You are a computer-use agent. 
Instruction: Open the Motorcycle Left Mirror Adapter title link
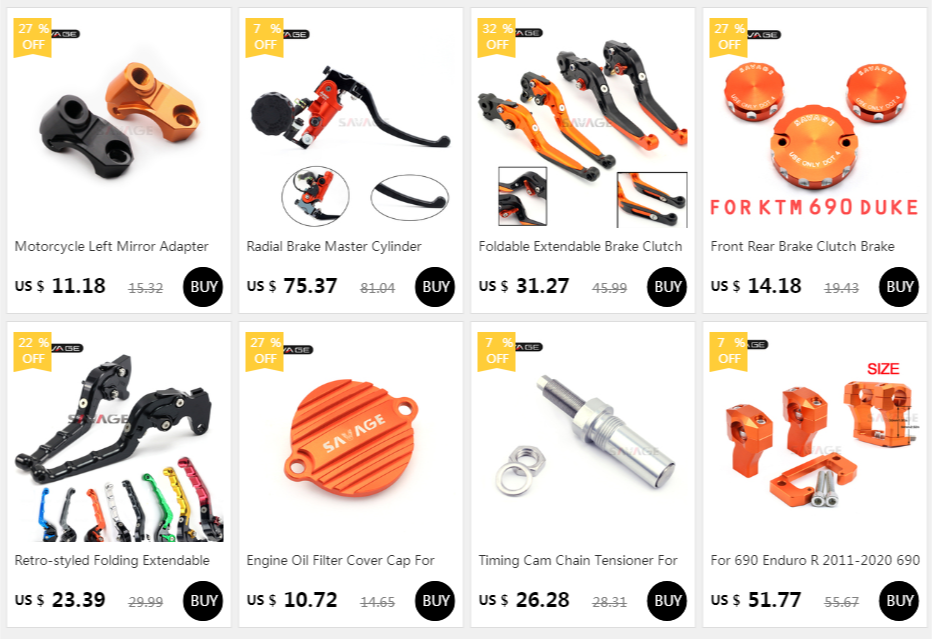pos(112,246)
